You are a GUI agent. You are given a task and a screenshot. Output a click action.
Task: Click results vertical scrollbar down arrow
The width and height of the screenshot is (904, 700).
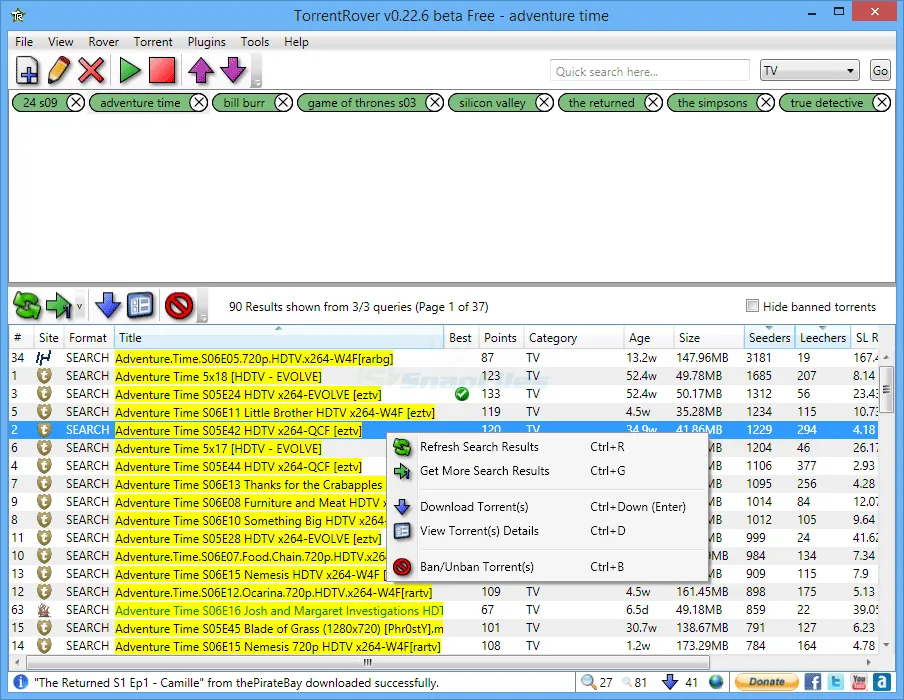coord(886,645)
